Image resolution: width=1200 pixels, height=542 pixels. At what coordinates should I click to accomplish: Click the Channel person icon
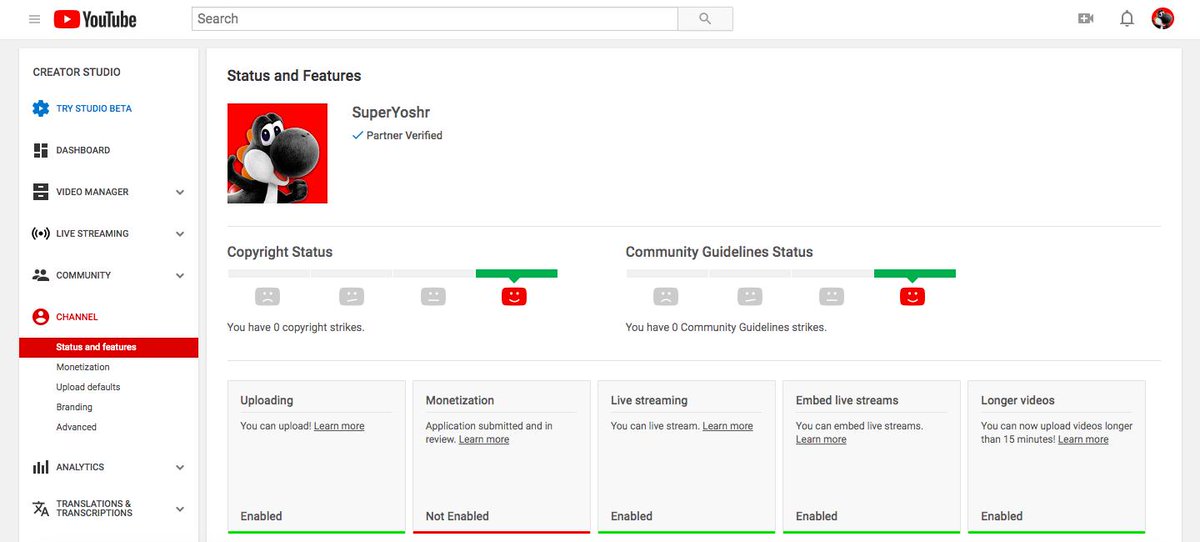click(41, 317)
